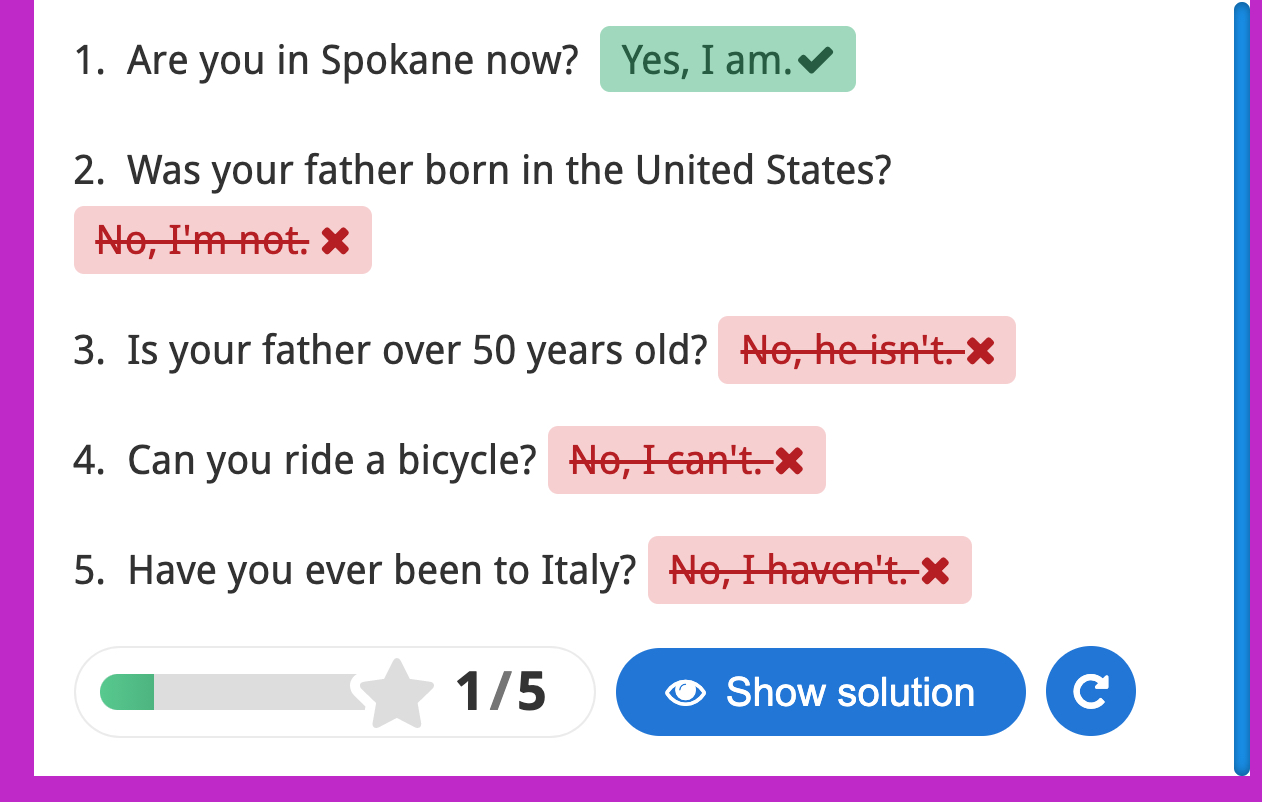
Task: Click the green checkmark next to 'Yes, I am.'
Action: coord(817,61)
